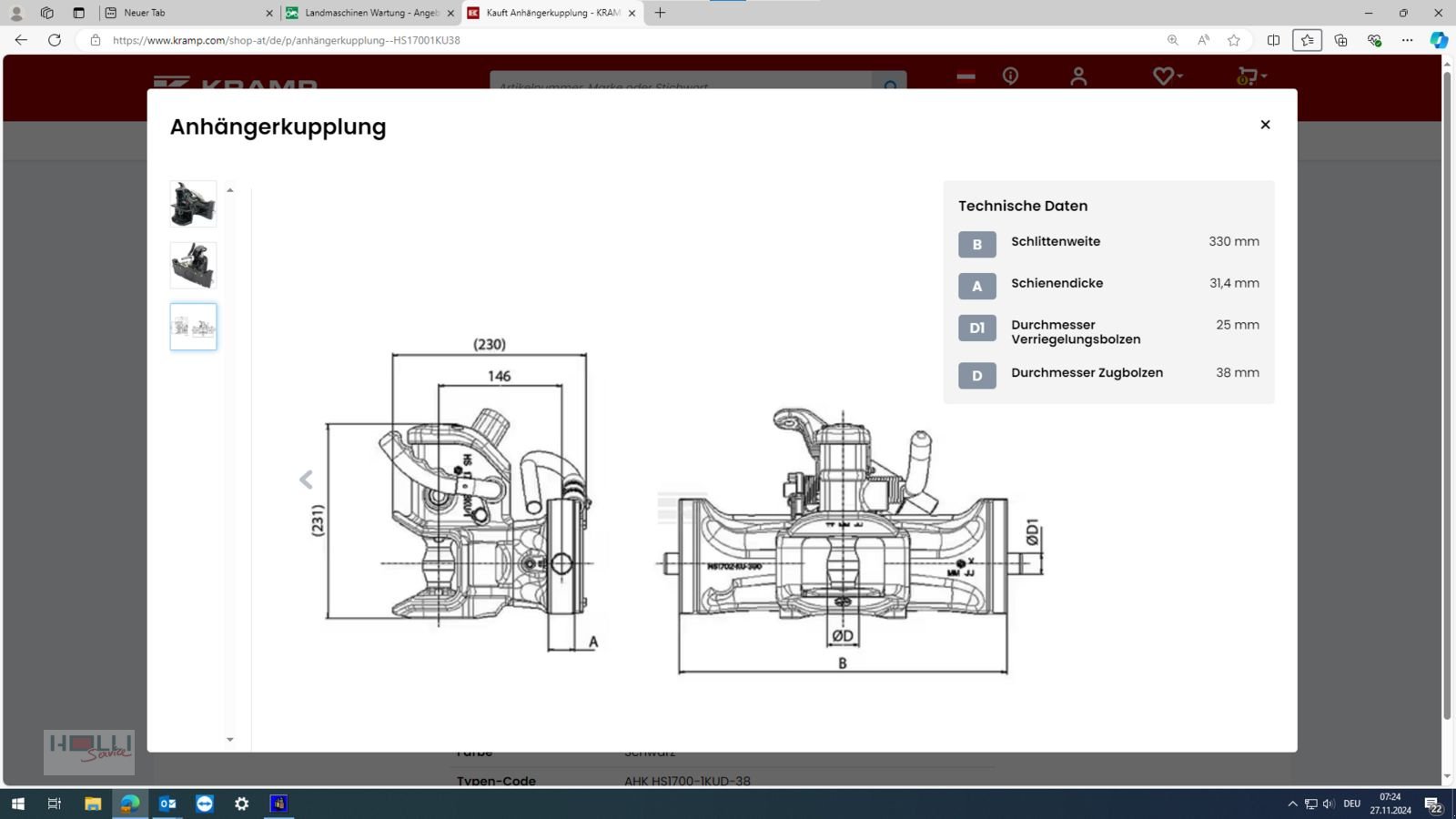Show the previous image with left arrow
This screenshot has height=819, width=1456.
(x=307, y=480)
